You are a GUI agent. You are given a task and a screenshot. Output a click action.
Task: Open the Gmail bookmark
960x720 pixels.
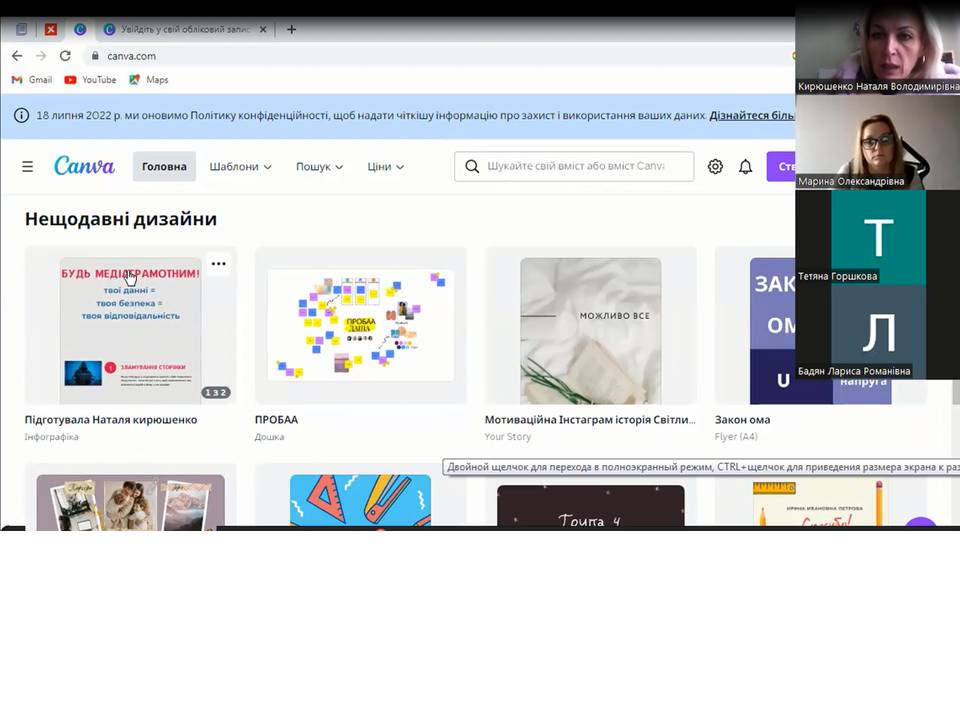(x=32, y=80)
